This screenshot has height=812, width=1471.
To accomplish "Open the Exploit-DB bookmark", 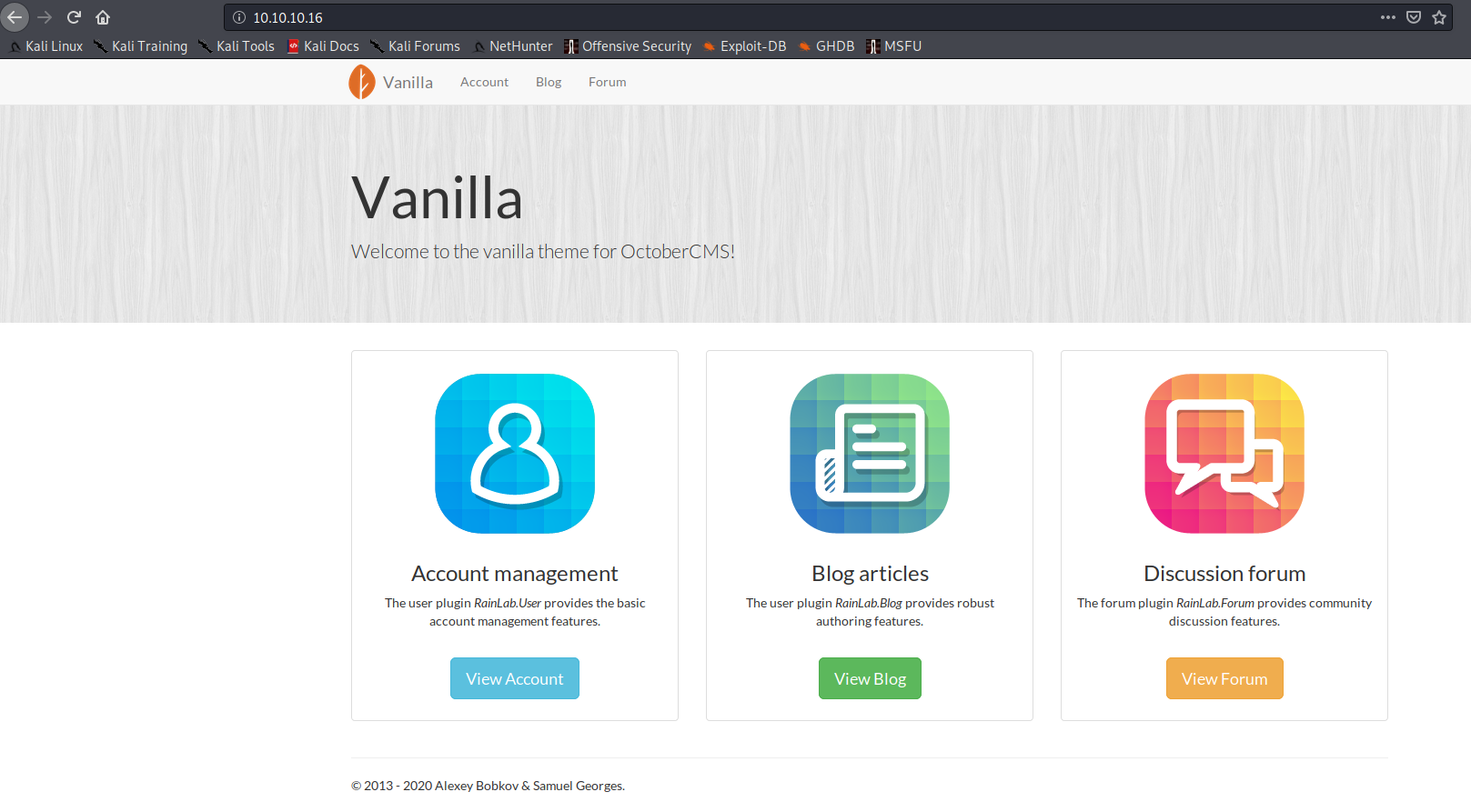I will pos(744,46).
